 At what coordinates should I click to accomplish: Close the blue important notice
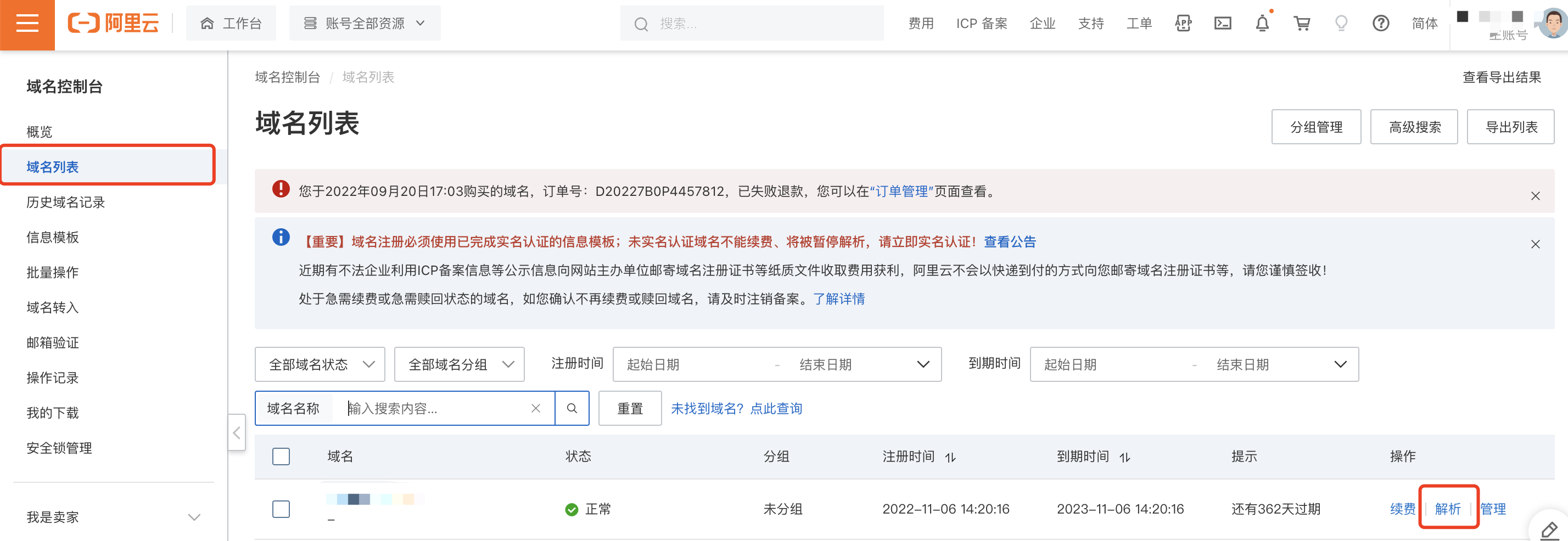pyautogui.click(x=1535, y=244)
